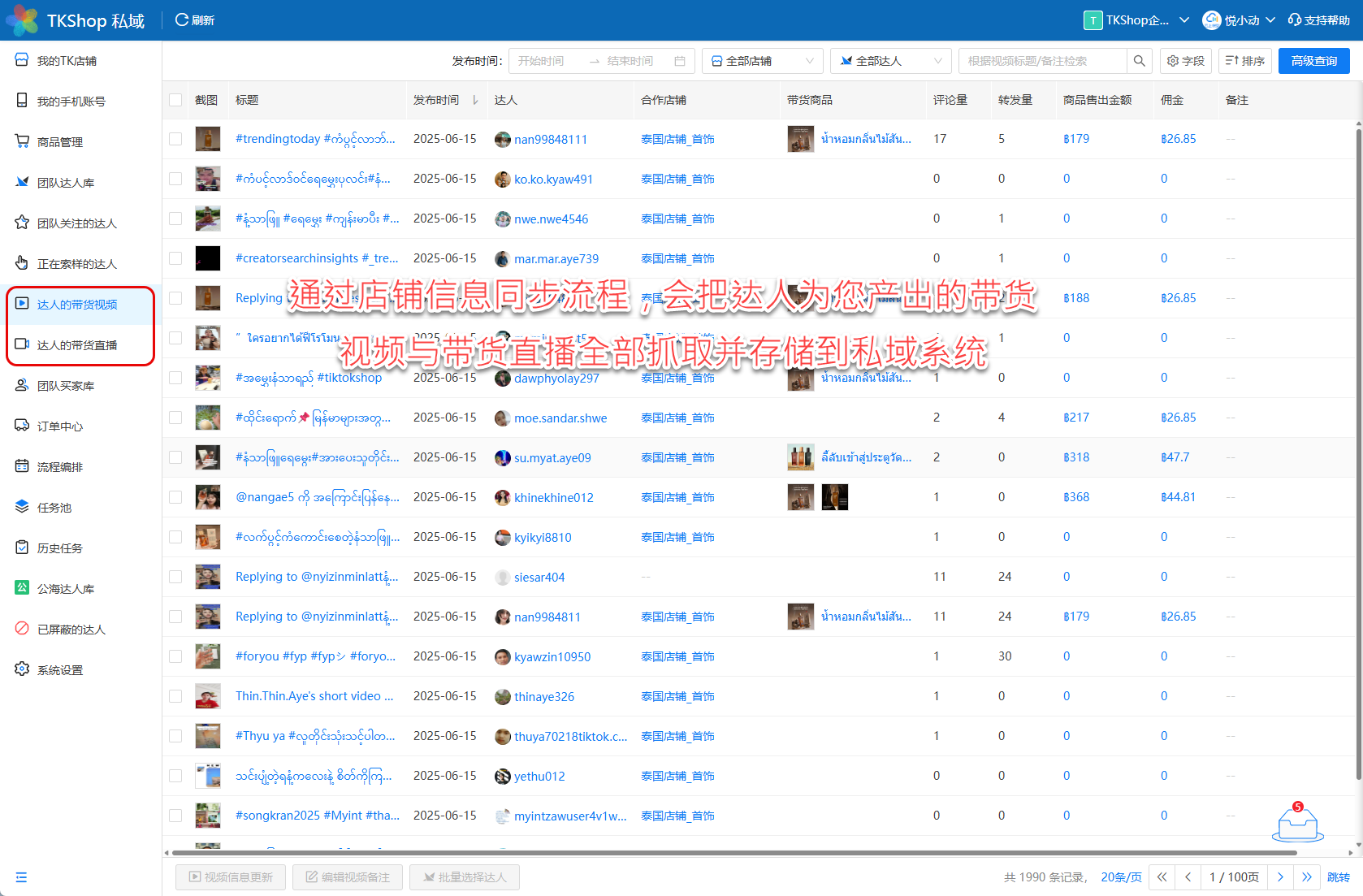Check the row for moe.sandar.shwe
1363x896 pixels.
175,418
